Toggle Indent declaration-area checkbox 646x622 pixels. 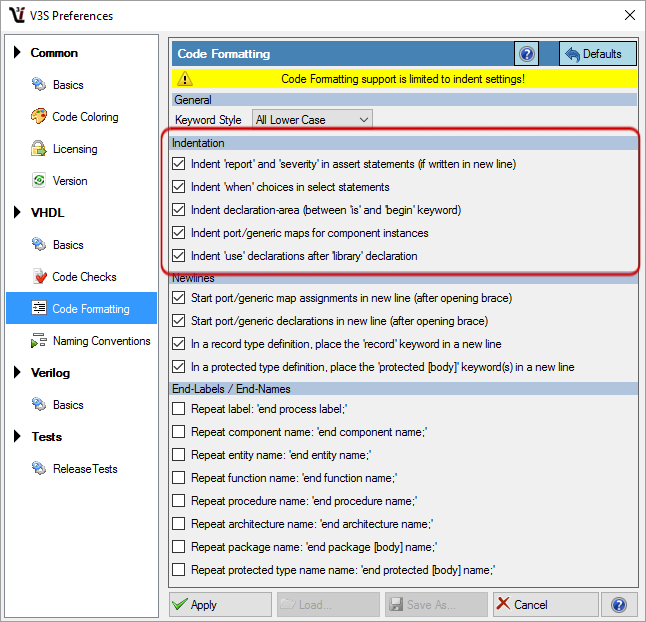(x=178, y=210)
